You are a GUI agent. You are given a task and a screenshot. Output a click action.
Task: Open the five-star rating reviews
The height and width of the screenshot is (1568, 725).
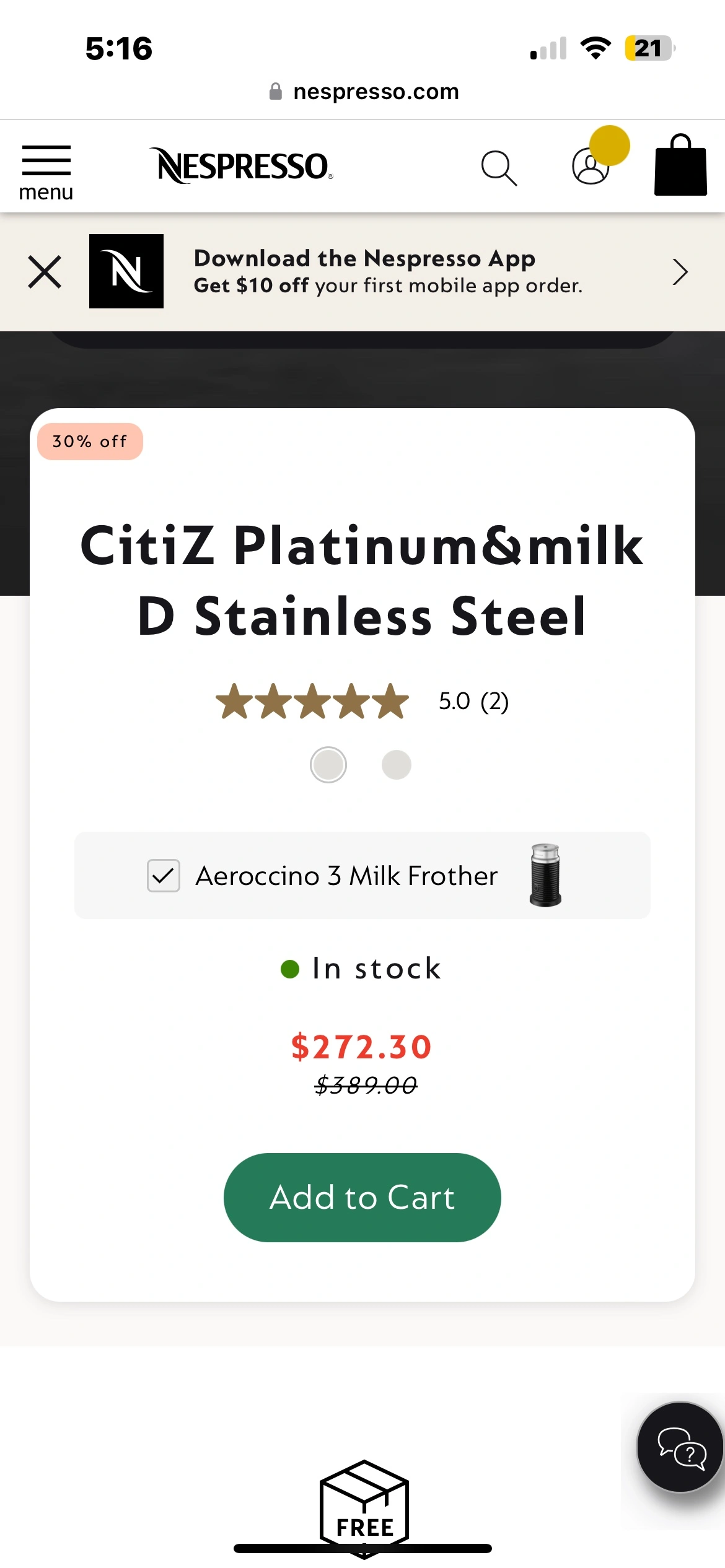(312, 702)
